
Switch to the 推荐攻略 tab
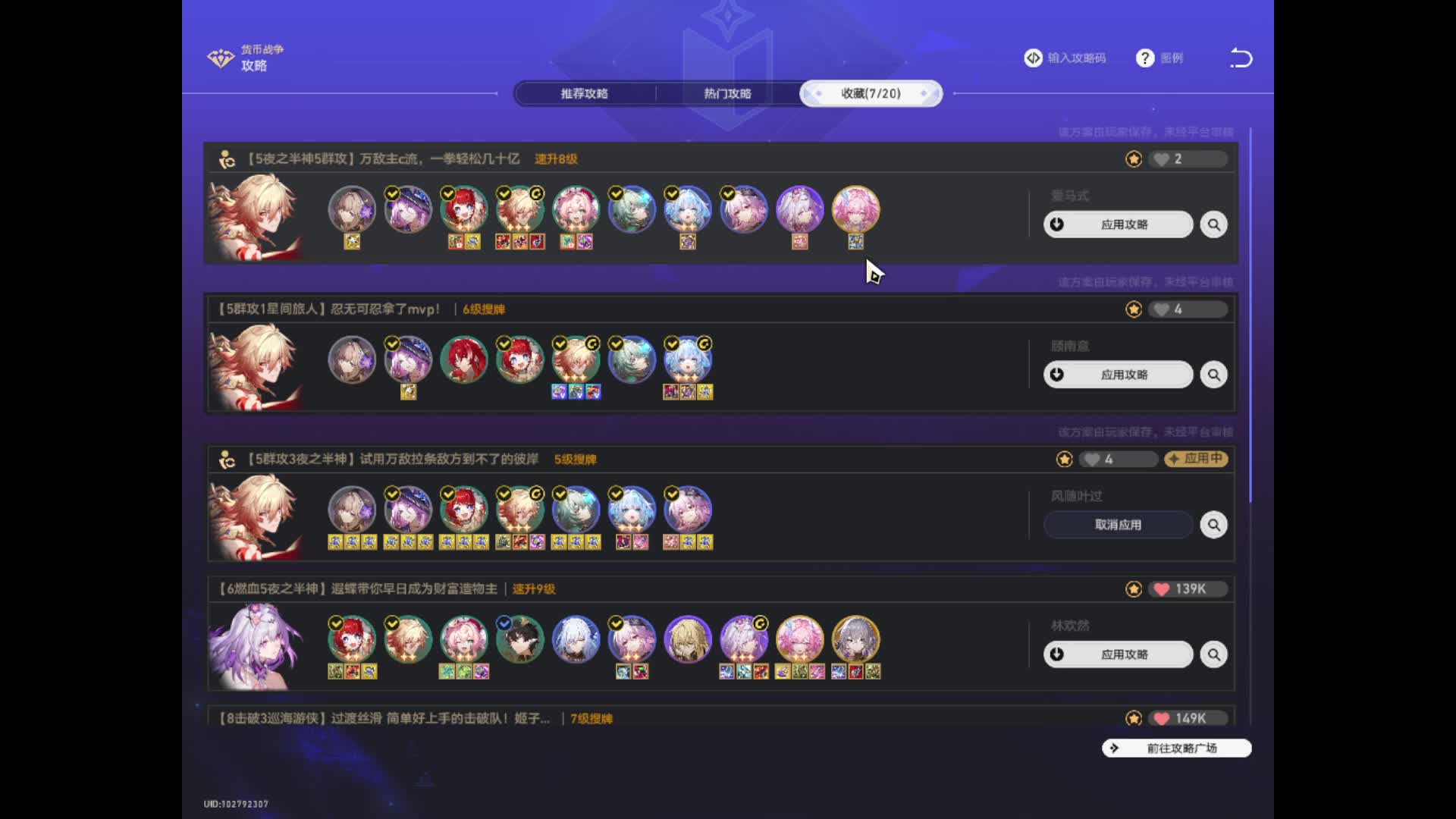(585, 93)
